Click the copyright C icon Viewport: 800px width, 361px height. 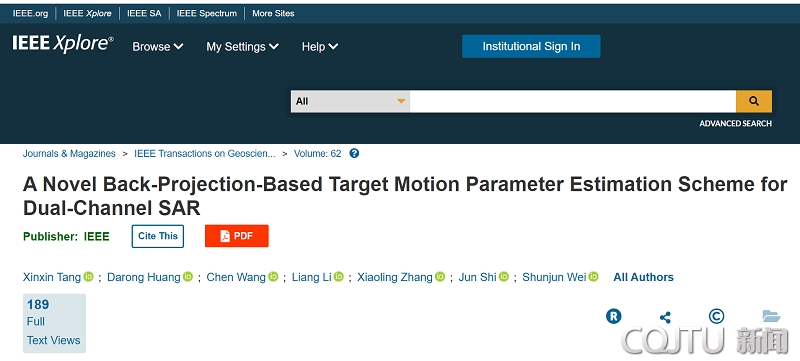coord(716,316)
